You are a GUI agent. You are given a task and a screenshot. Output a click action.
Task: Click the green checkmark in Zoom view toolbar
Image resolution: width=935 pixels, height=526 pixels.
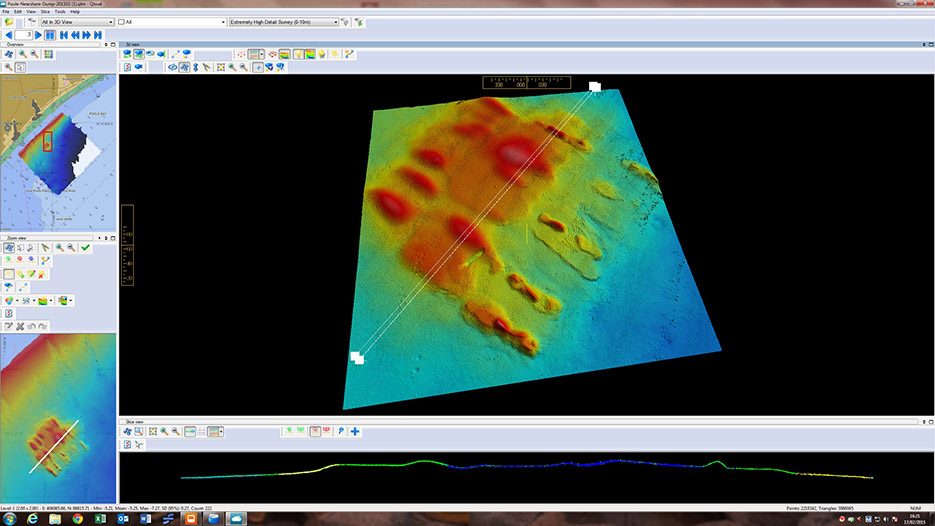[86, 248]
